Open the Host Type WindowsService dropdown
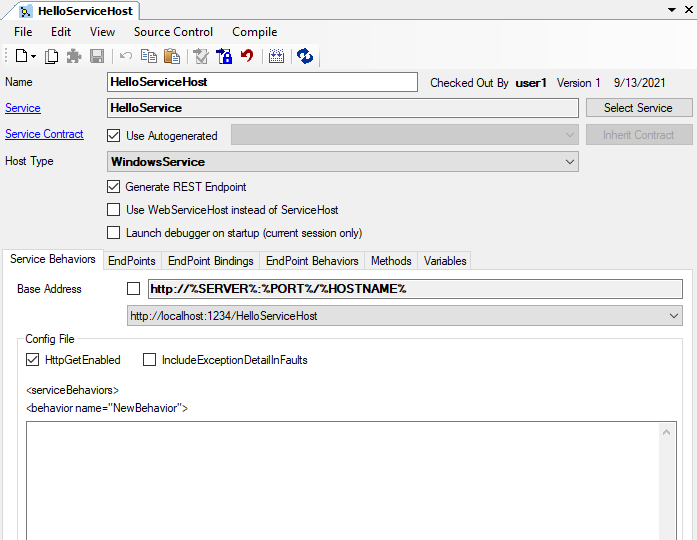Viewport: 697px width, 540px height. (x=343, y=162)
